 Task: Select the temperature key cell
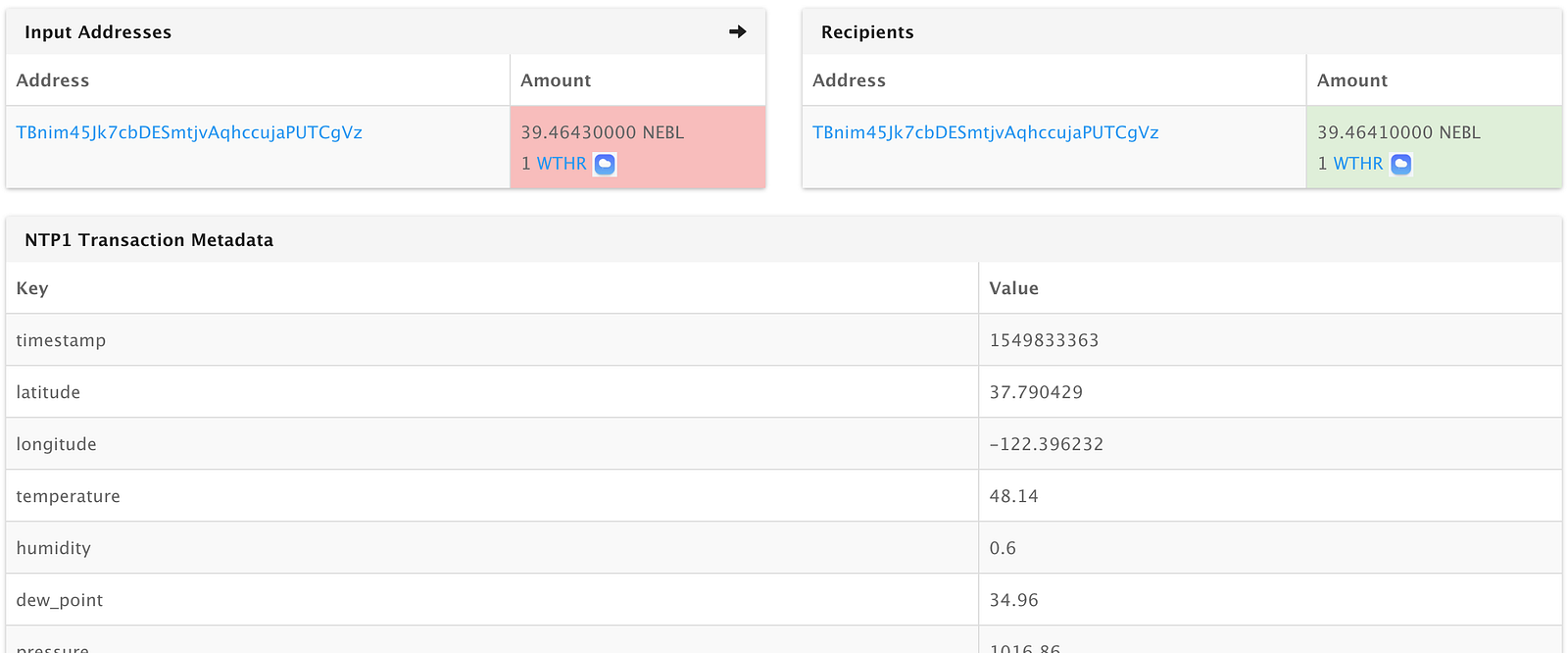[x=492, y=496]
